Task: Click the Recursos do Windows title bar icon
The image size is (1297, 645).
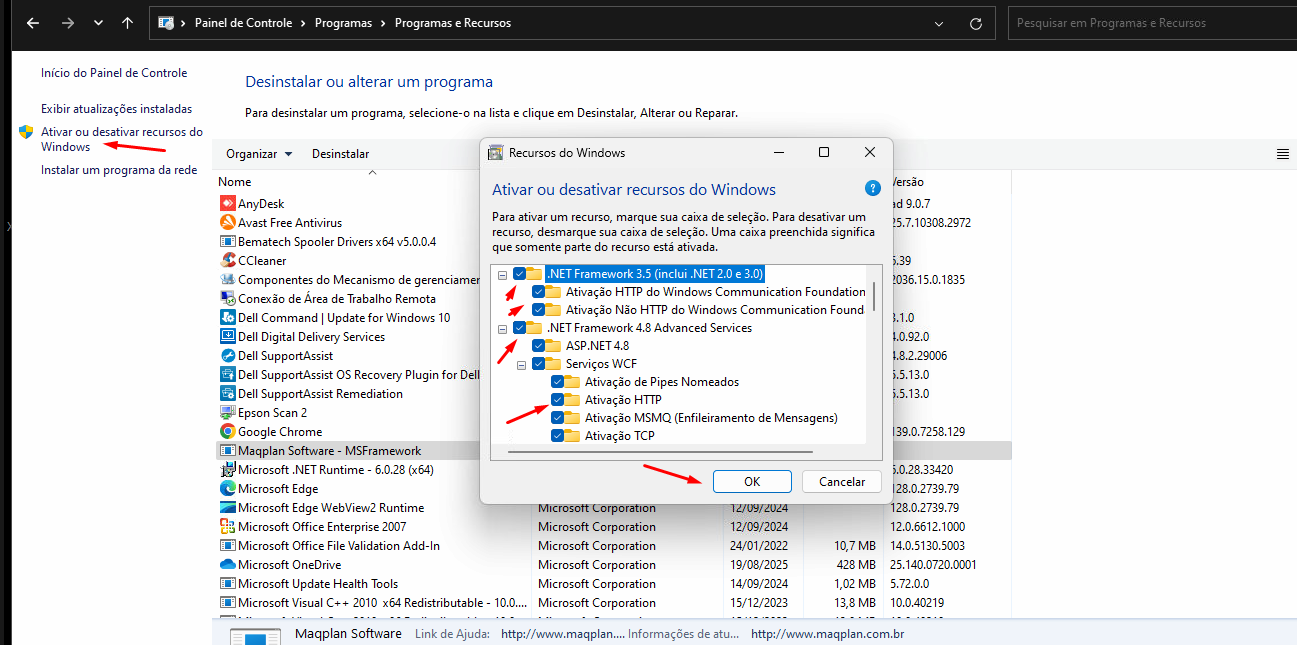Action: point(495,153)
